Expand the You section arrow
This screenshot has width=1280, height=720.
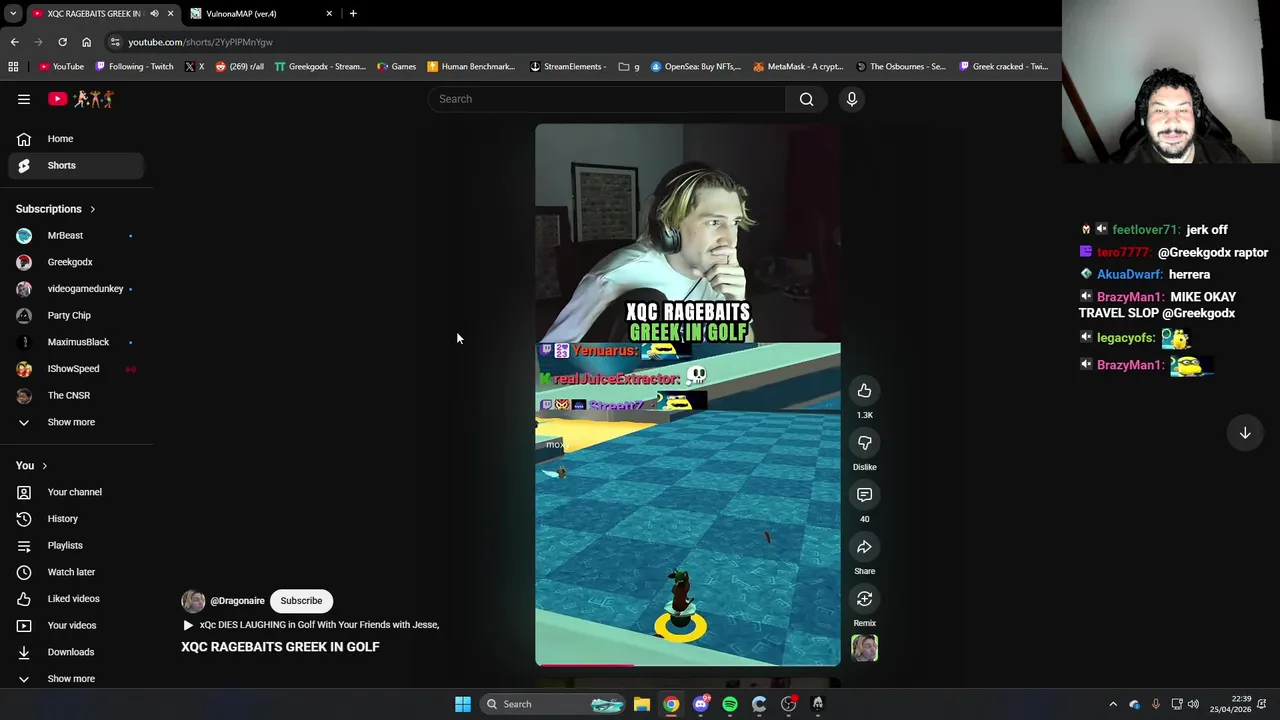coord(44,466)
